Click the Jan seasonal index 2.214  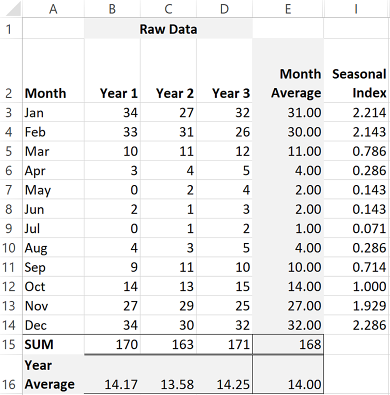click(357, 113)
